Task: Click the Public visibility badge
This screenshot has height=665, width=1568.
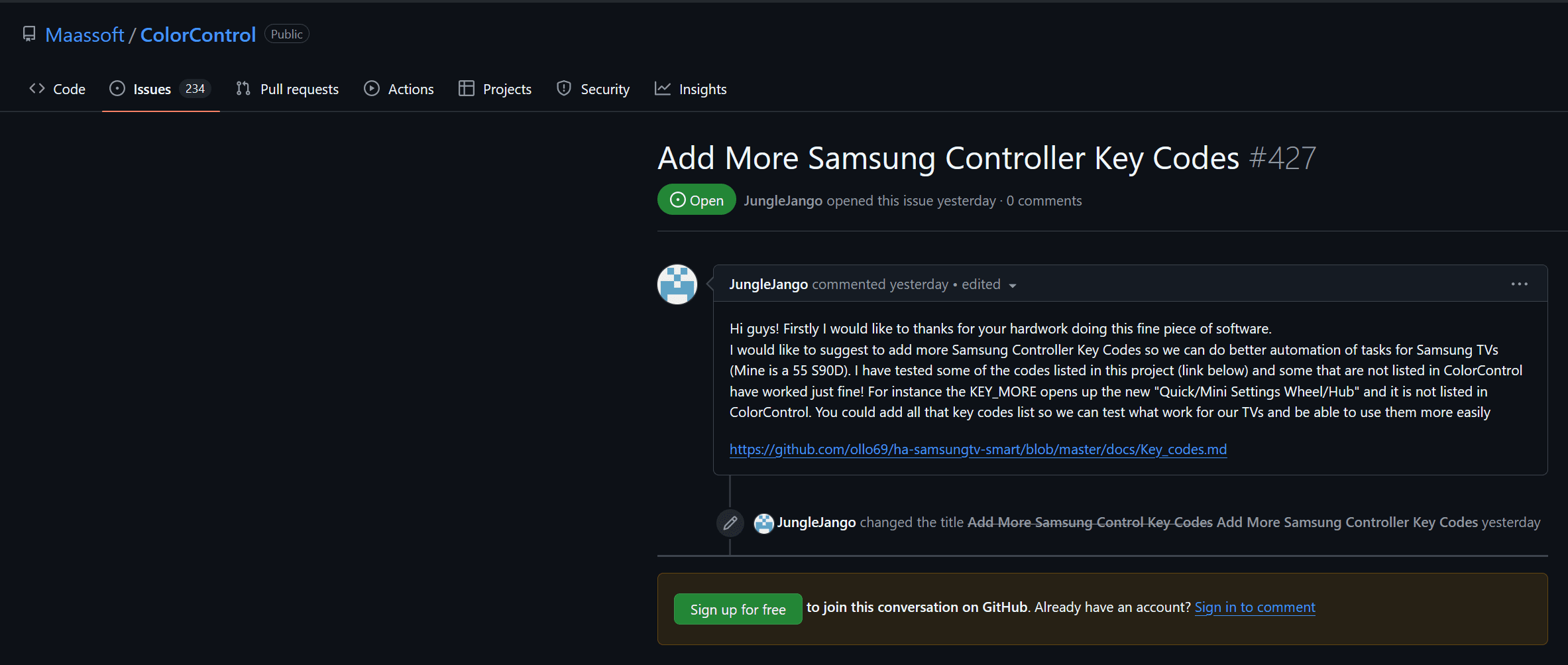Action: point(286,34)
